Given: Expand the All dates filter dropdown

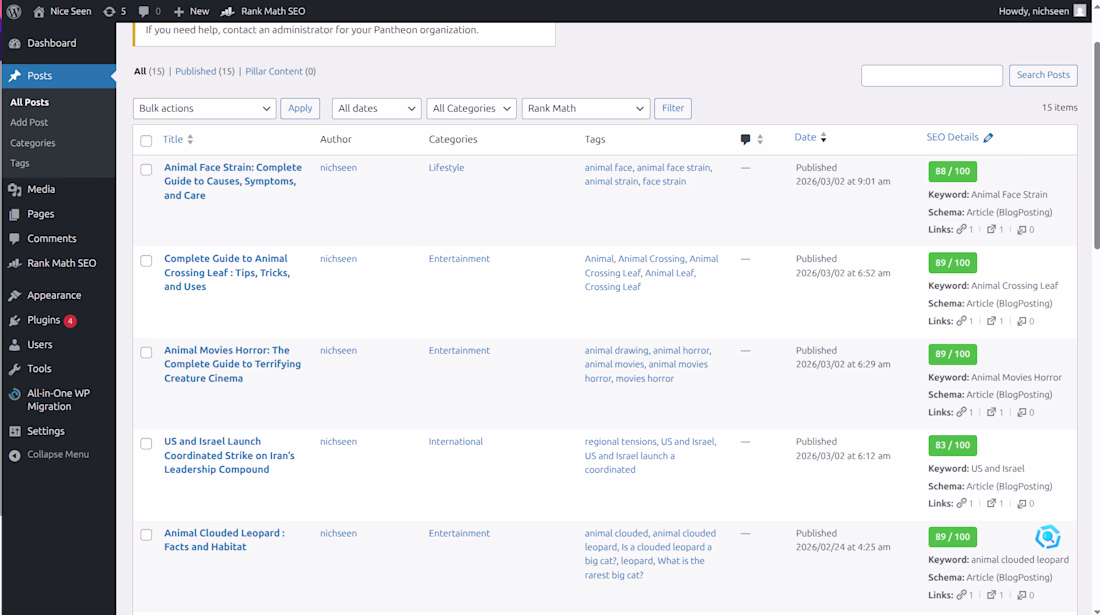Looking at the screenshot, I should coord(376,108).
